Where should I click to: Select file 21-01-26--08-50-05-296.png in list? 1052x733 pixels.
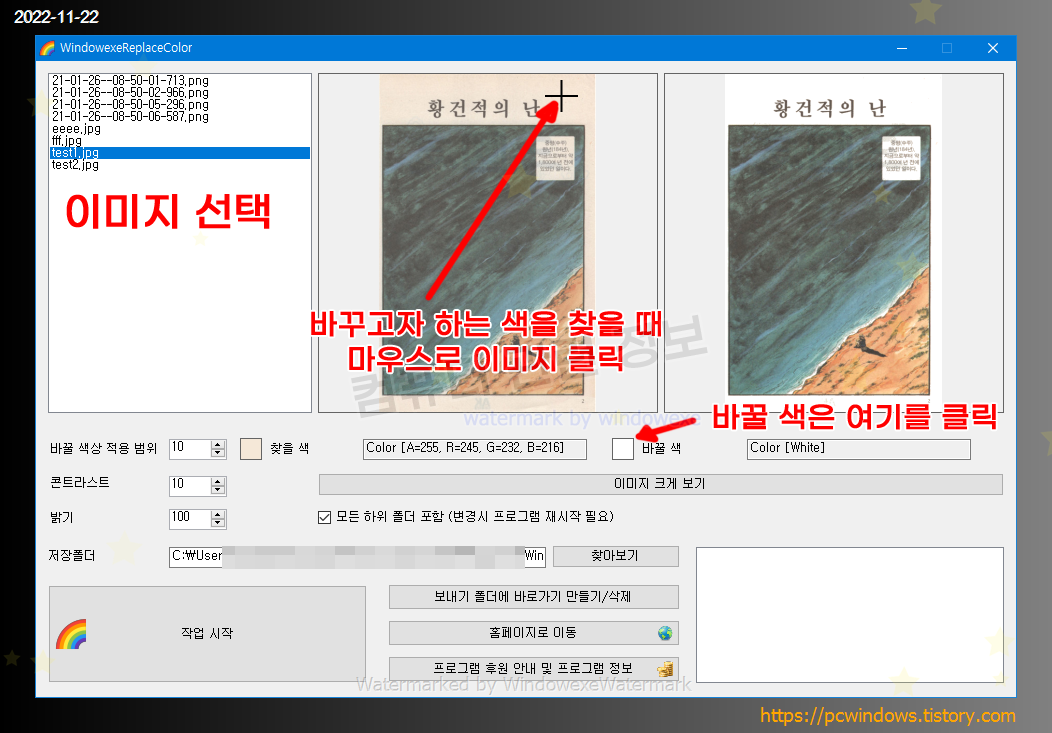[x=130, y=105]
